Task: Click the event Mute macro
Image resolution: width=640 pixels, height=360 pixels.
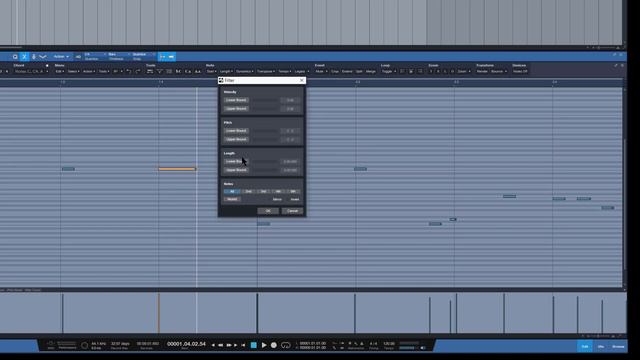Action: click(321, 71)
